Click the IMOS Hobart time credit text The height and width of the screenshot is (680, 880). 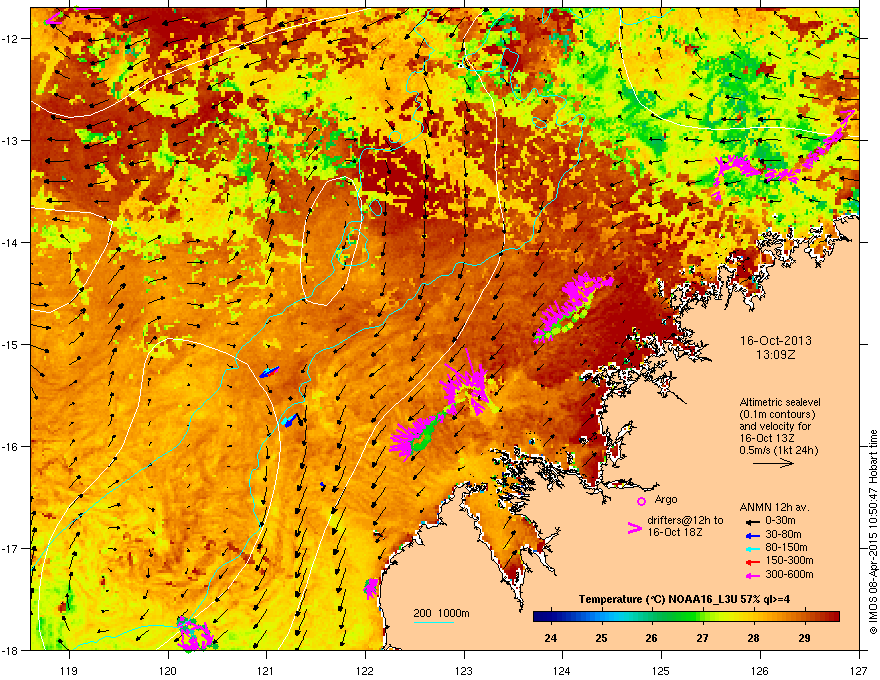(x=873, y=532)
